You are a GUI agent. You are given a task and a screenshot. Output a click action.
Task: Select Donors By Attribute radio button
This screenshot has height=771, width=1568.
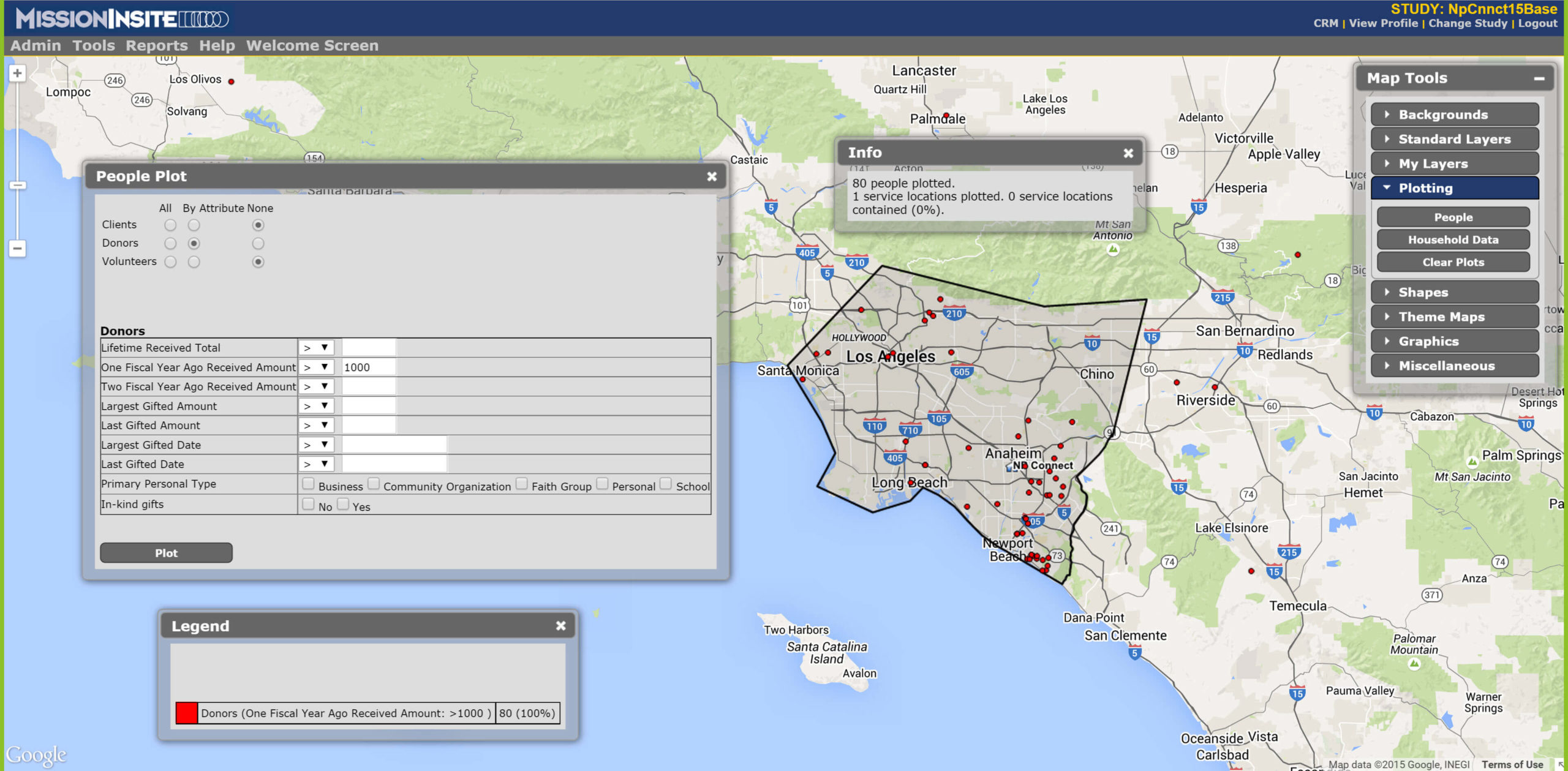point(194,244)
